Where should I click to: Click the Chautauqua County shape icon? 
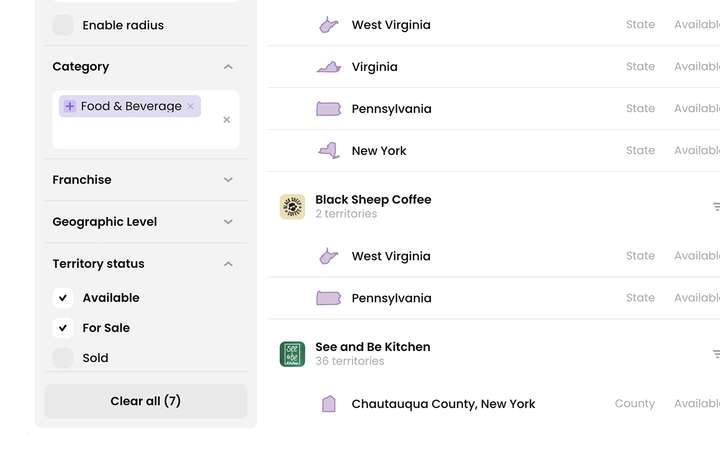tap(329, 404)
